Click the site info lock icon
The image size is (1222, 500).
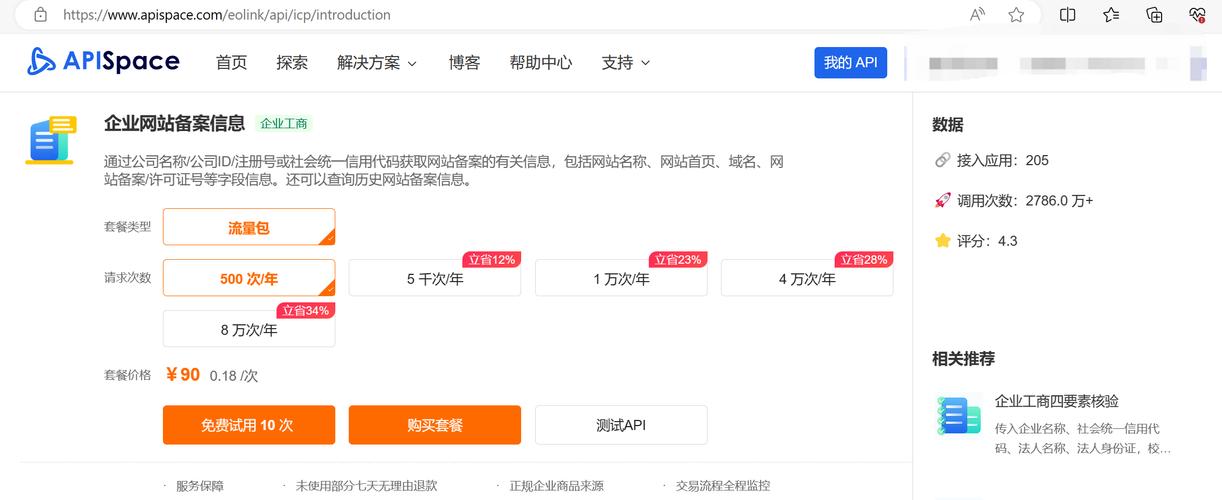tap(40, 15)
